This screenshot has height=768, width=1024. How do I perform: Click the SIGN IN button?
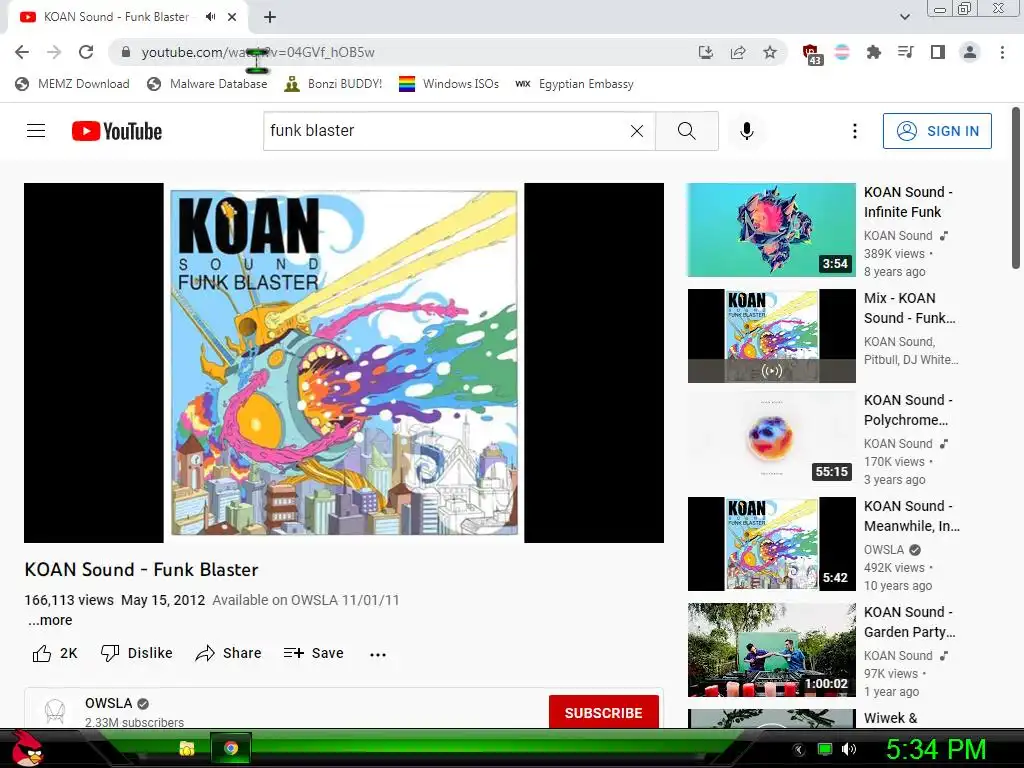click(937, 131)
